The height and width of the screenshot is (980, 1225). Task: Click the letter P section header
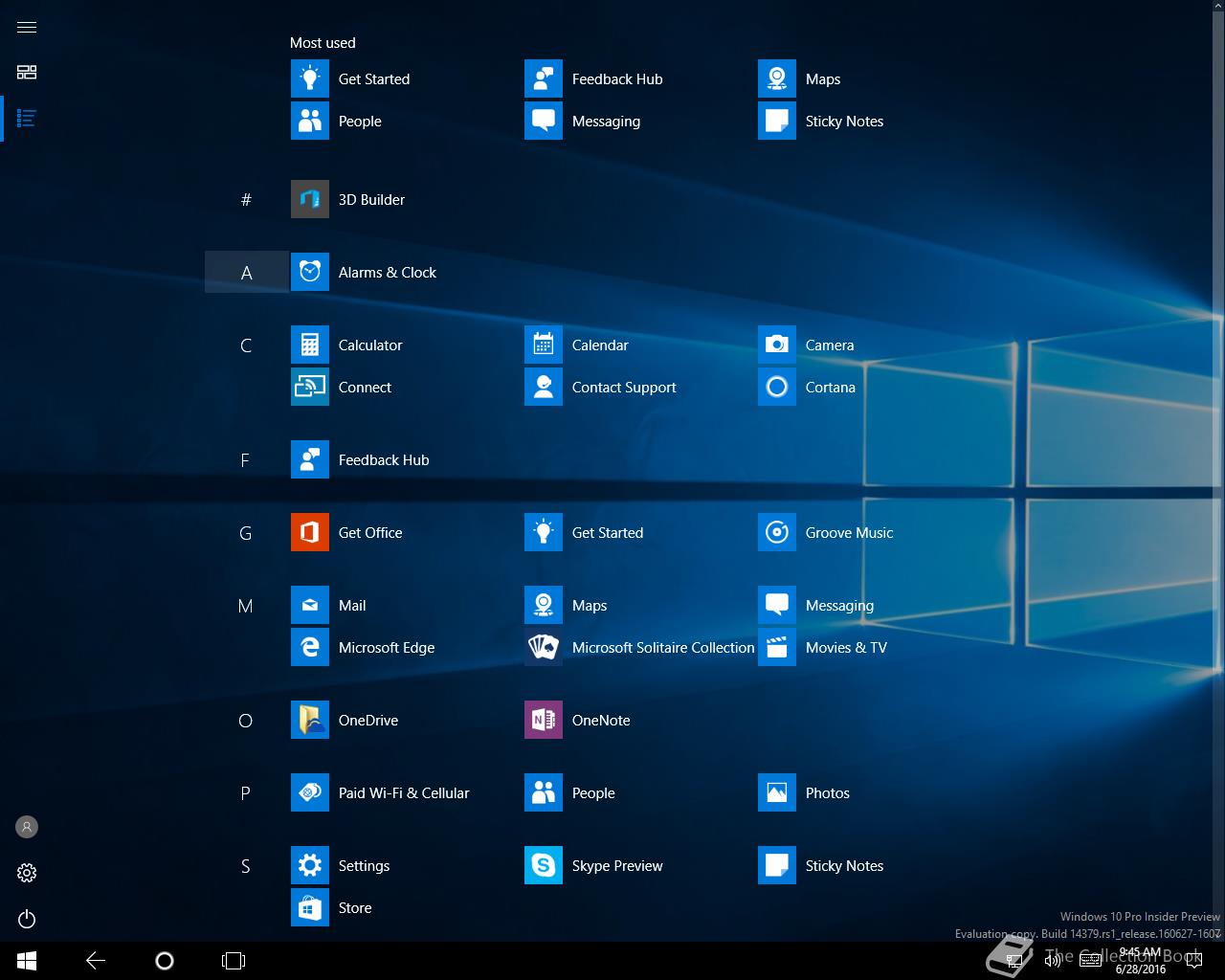pos(246,792)
